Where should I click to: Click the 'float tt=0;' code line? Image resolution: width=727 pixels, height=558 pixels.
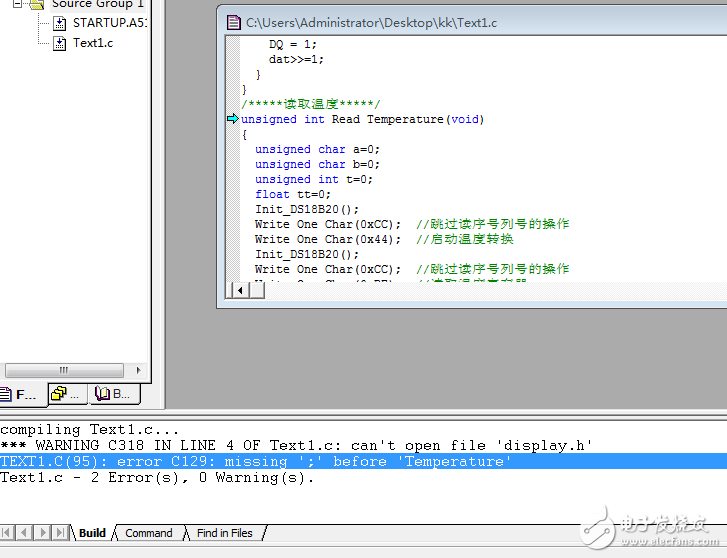[x=293, y=194]
